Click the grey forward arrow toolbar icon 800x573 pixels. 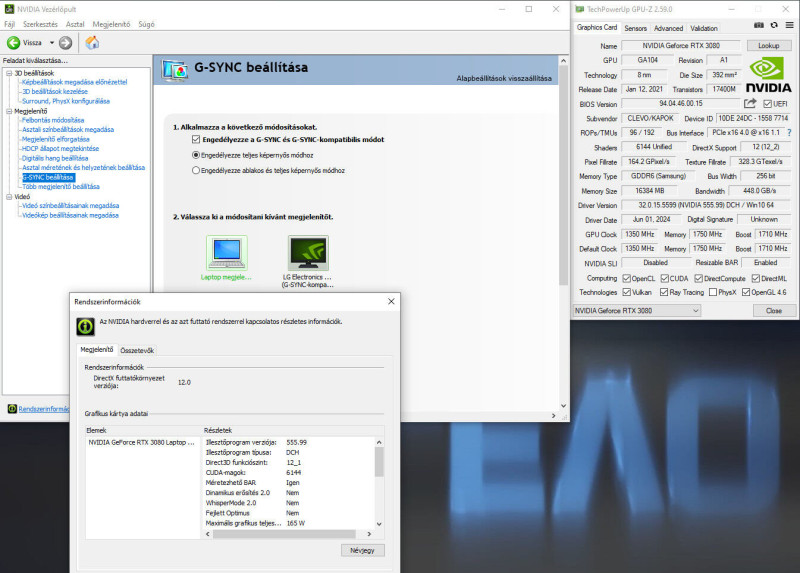[65, 43]
